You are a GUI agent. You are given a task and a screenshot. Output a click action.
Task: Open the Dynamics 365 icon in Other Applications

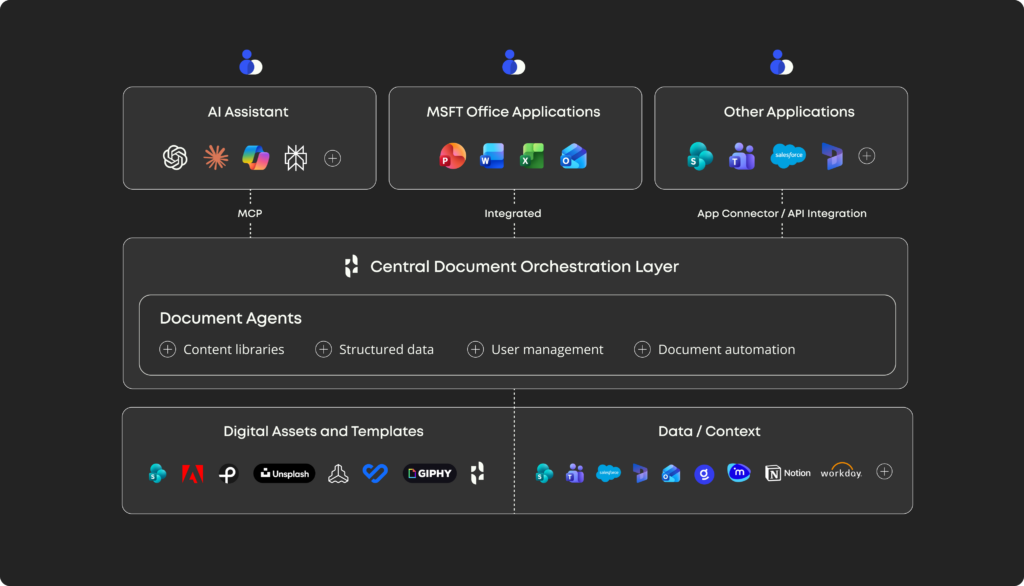[832, 156]
